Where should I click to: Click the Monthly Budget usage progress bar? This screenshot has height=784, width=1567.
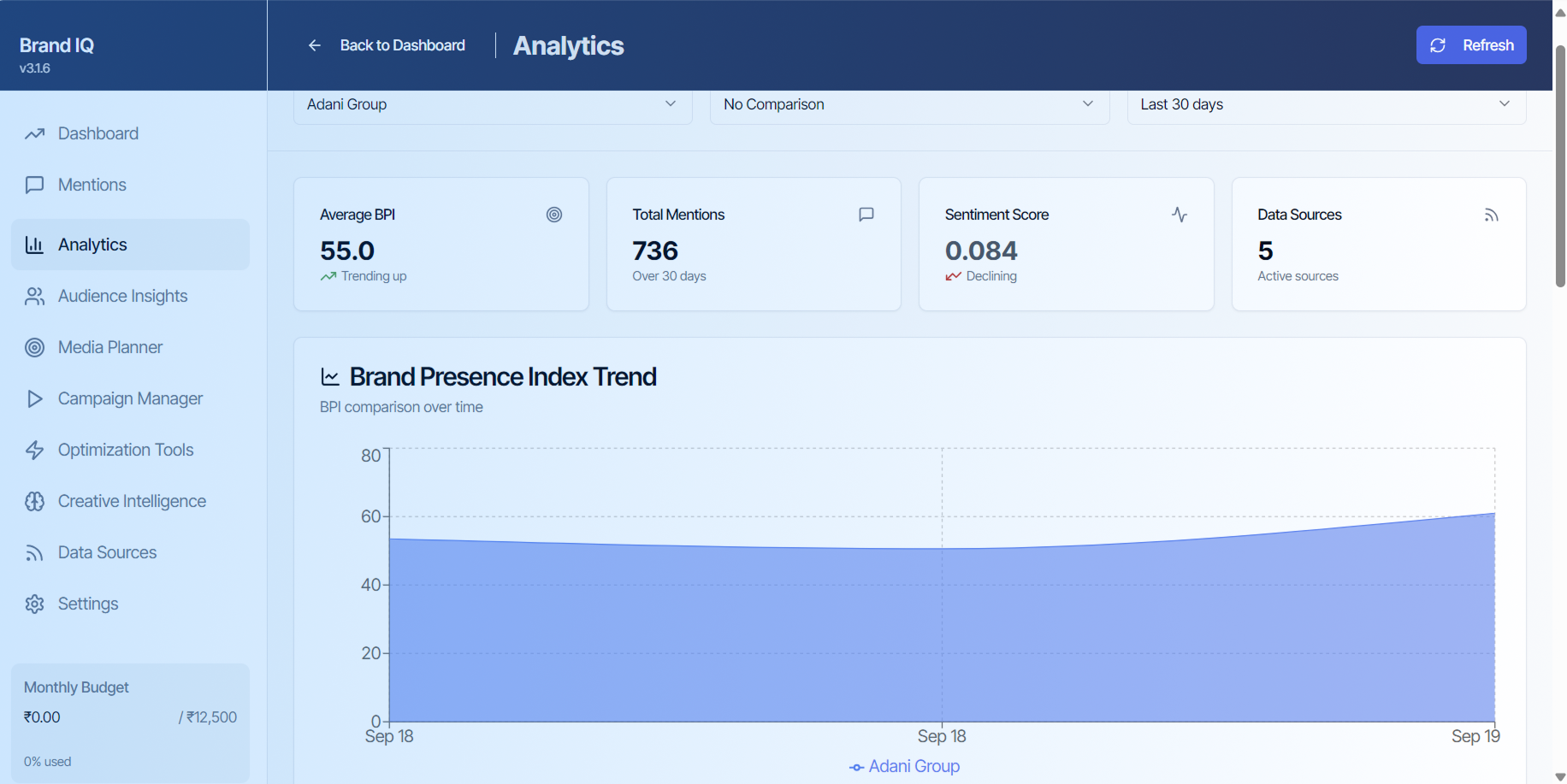[x=130, y=740]
